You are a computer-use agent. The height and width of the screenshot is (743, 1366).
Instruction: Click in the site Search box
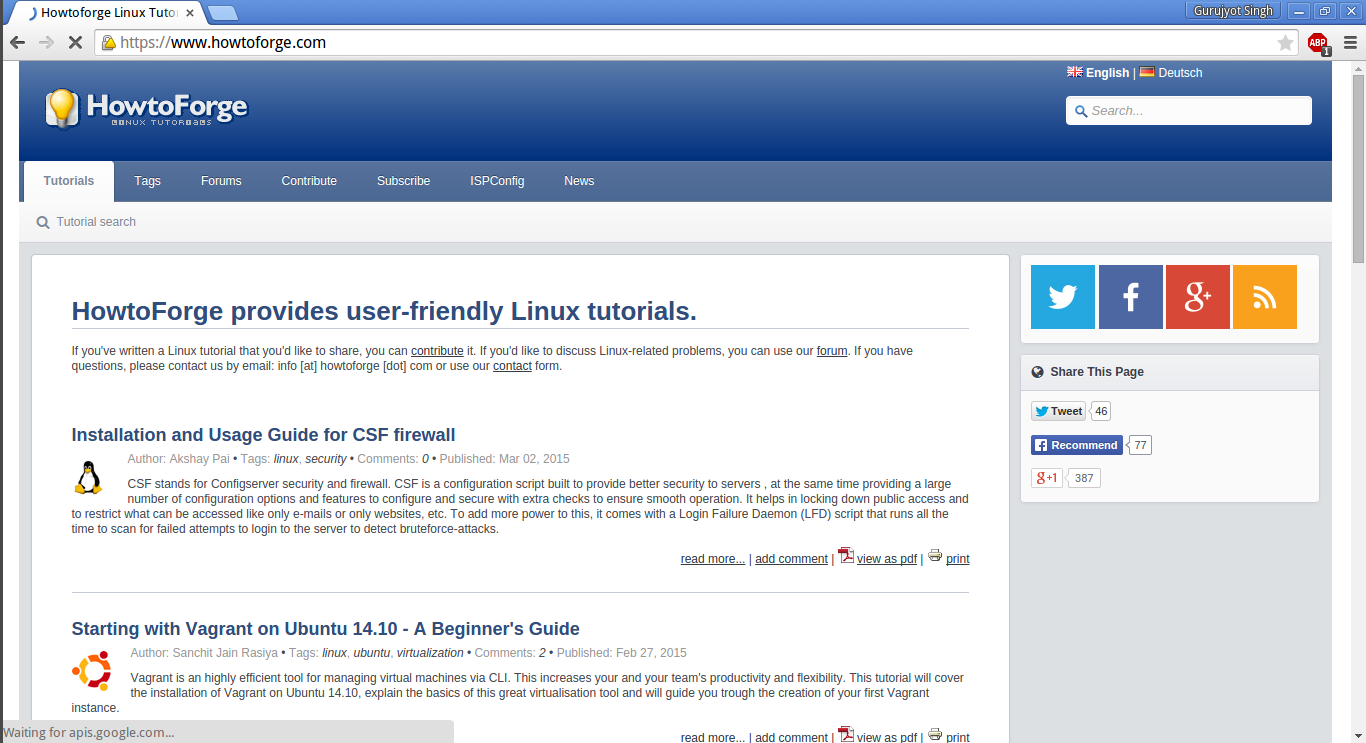1189,111
